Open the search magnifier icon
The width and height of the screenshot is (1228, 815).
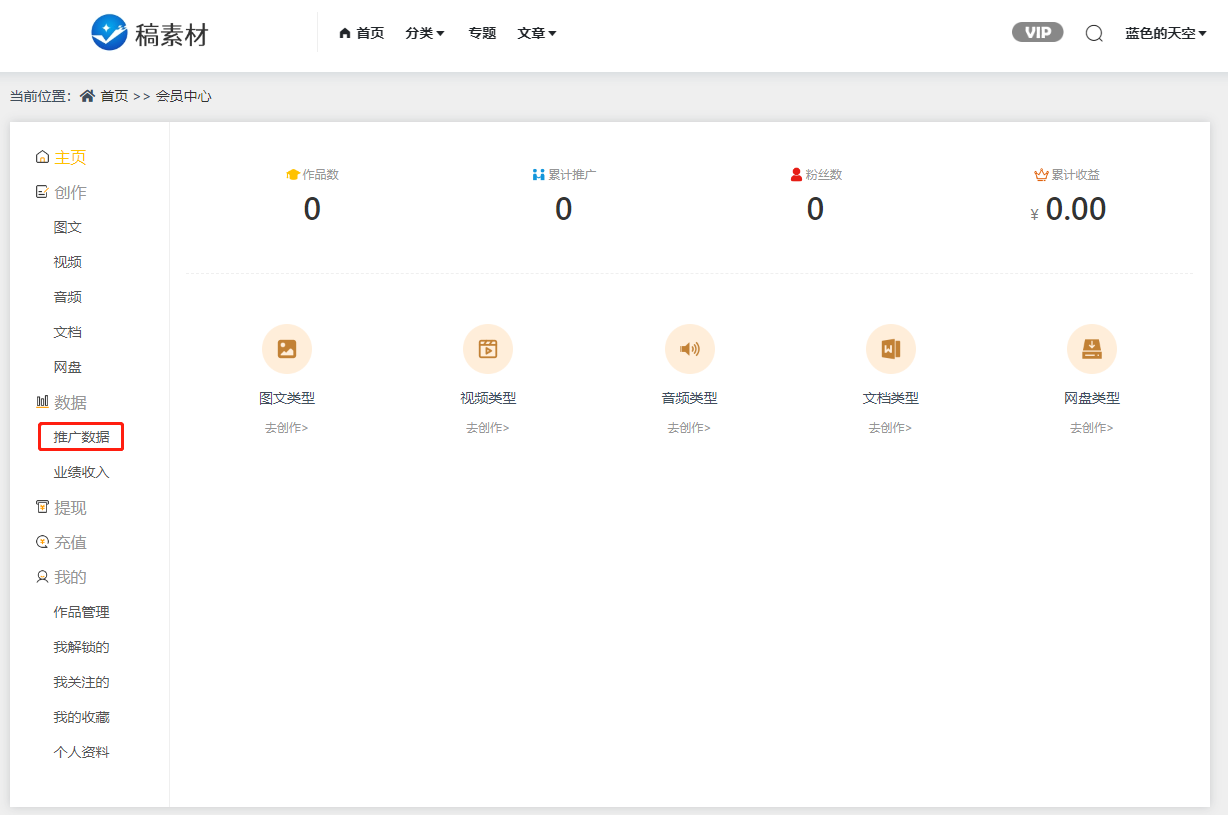coord(1094,33)
